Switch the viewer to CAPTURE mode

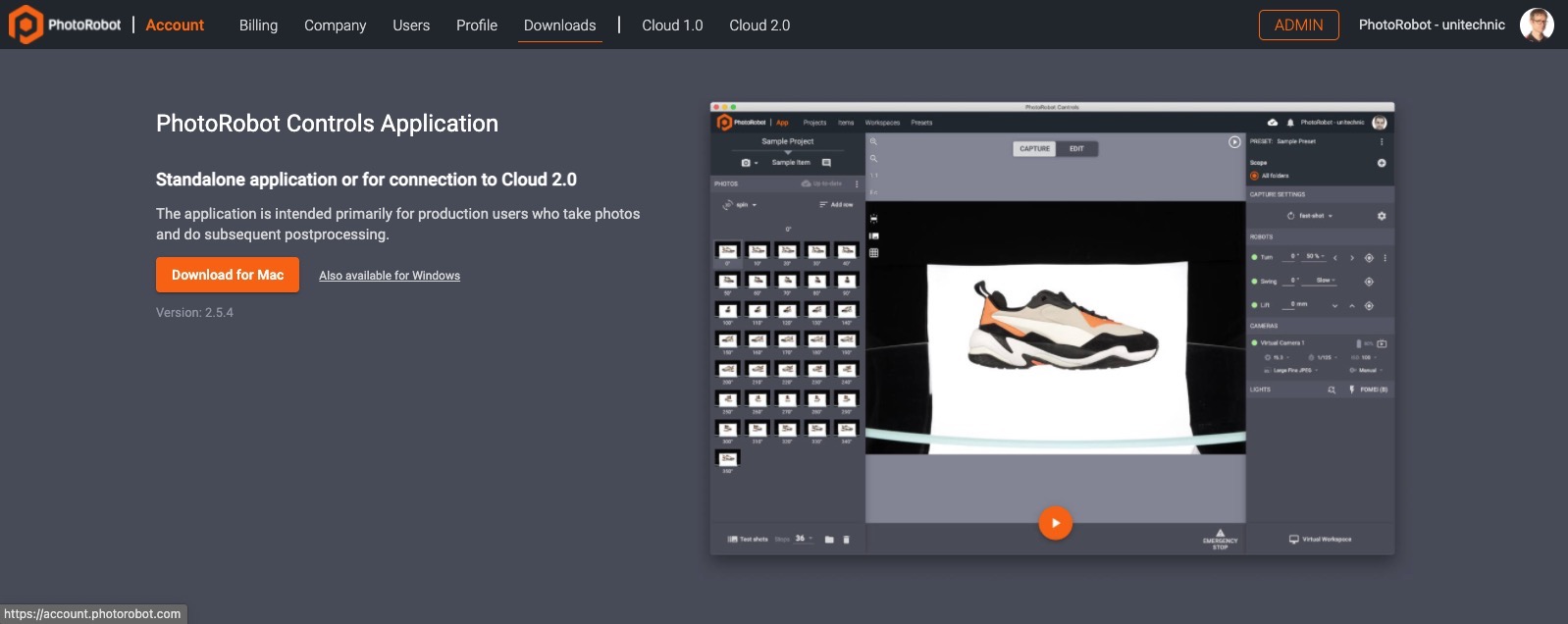click(x=1034, y=149)
